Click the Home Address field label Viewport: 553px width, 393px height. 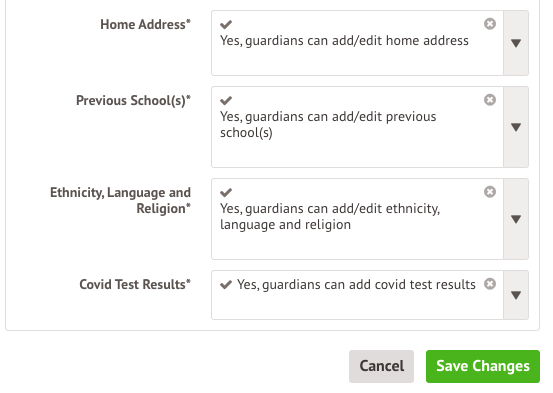tap(145, 24)
